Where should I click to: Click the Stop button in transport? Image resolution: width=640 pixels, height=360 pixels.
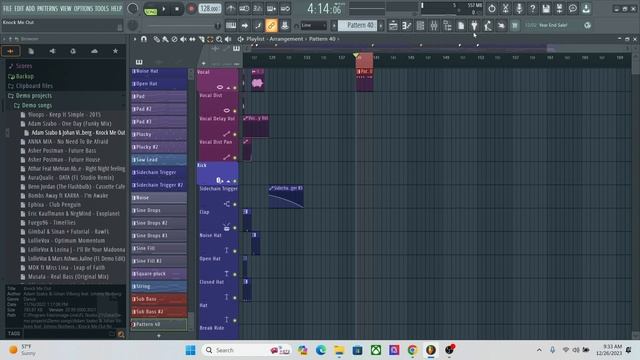coord(177,9)
